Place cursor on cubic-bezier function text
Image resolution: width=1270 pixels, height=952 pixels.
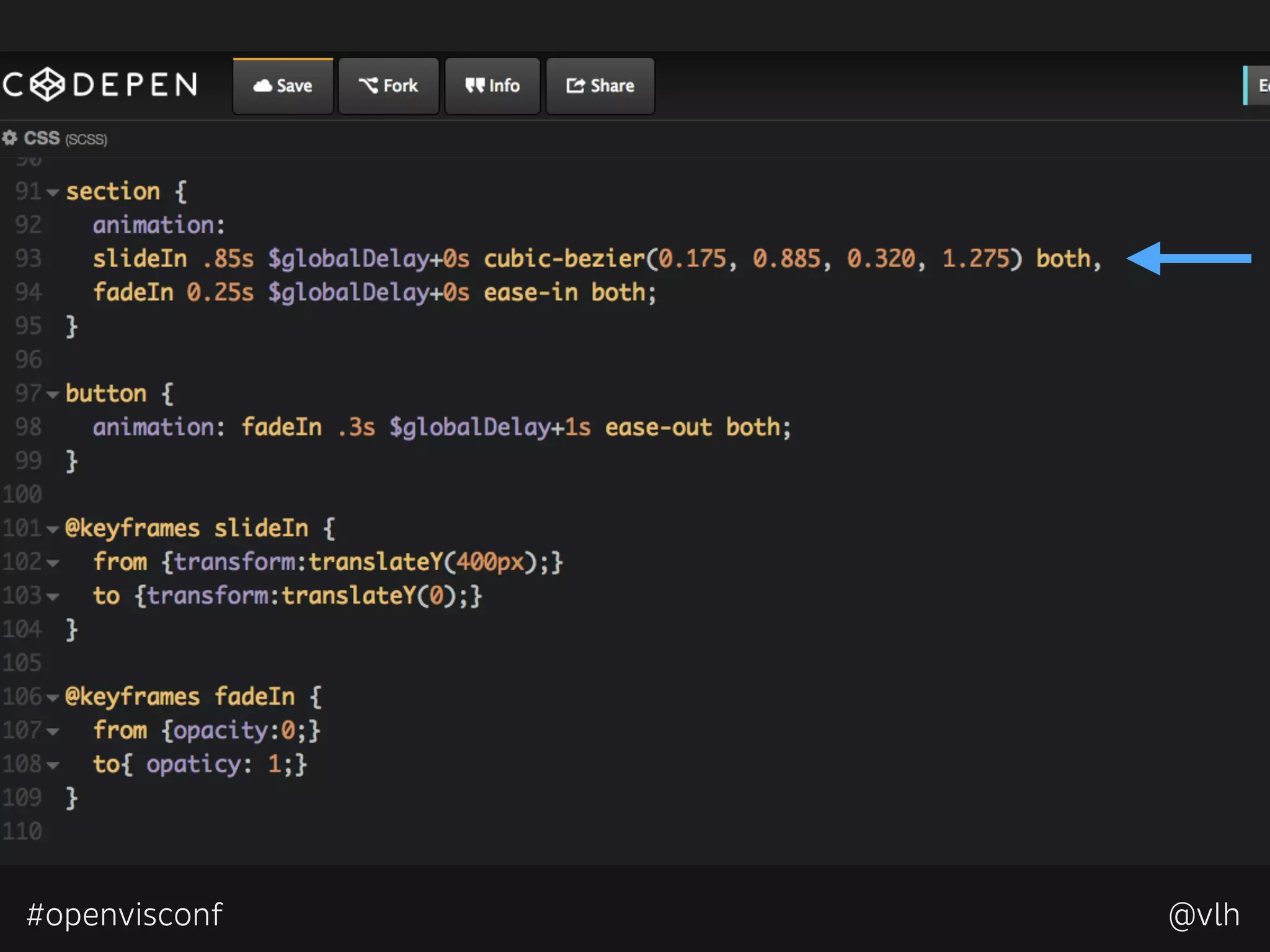tap(564, 258)
